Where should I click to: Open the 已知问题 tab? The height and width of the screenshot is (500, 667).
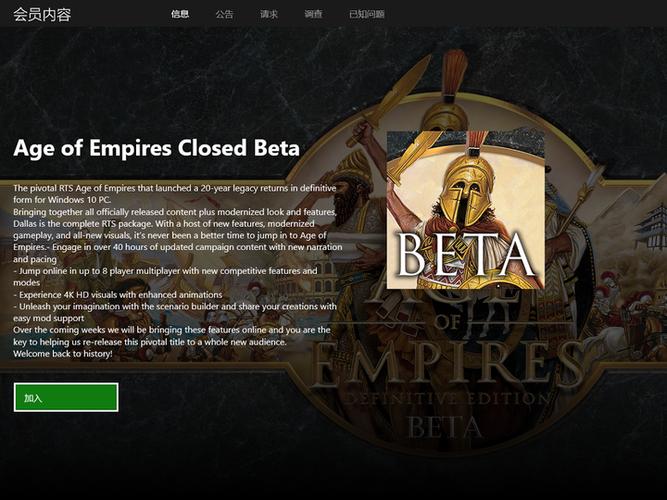pyautogui.click(x=367, y=14)
